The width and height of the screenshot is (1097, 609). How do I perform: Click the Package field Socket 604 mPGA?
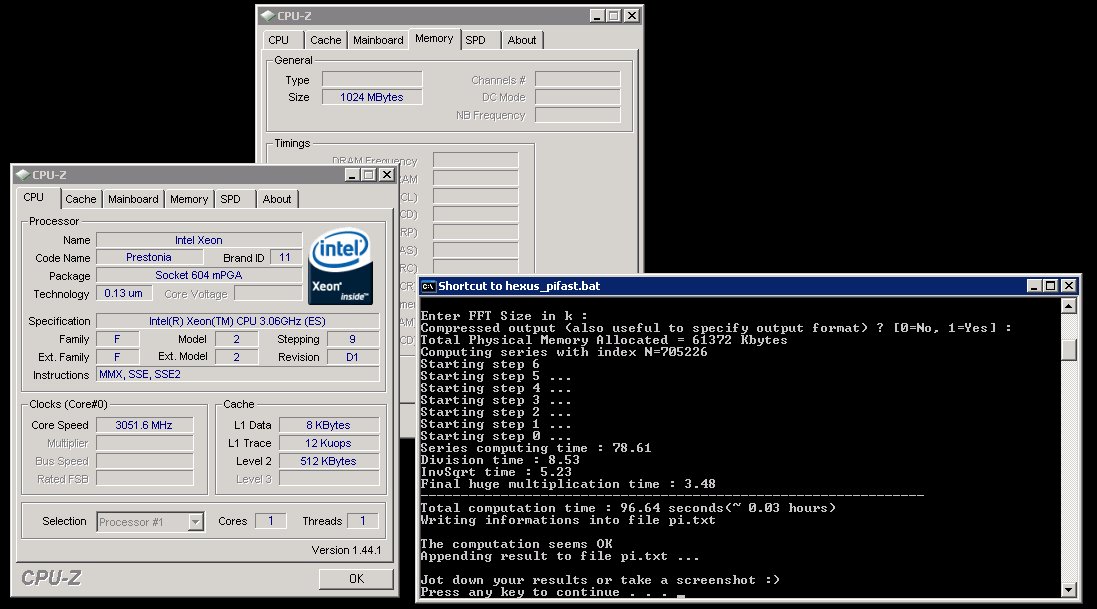click(x=199, y=276)
